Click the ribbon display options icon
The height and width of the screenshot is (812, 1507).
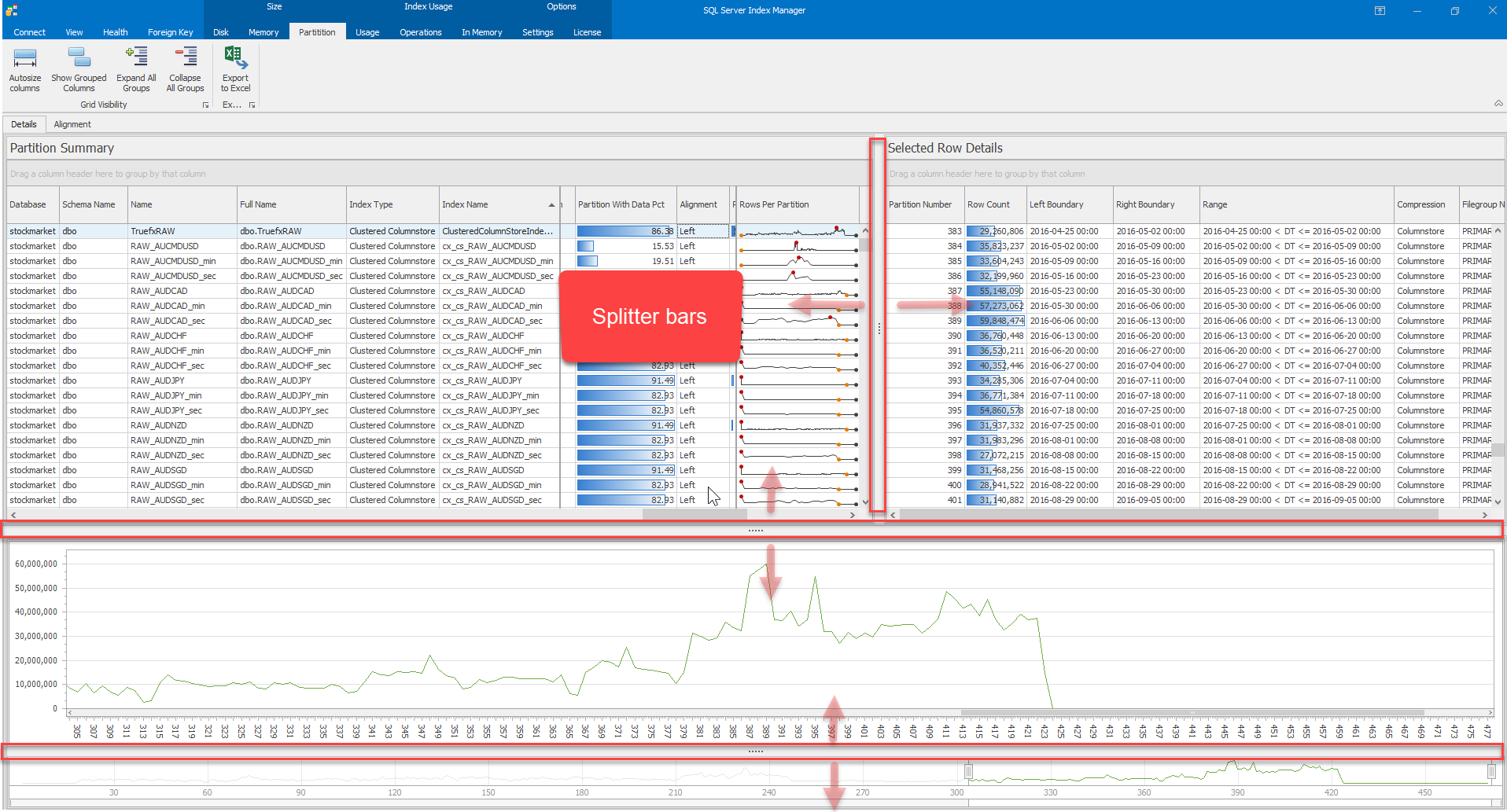click(1380, 10)
